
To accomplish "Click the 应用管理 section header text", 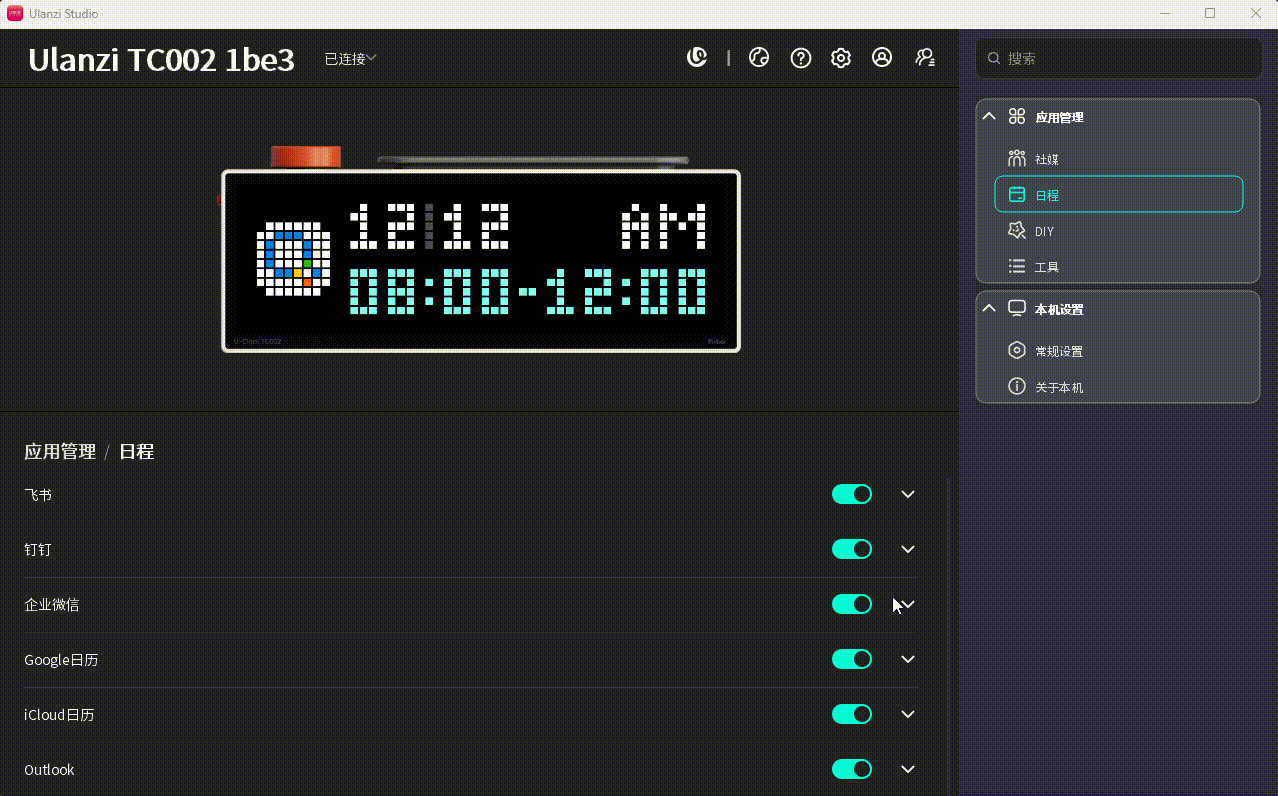I will click(x=1059, y=117).
